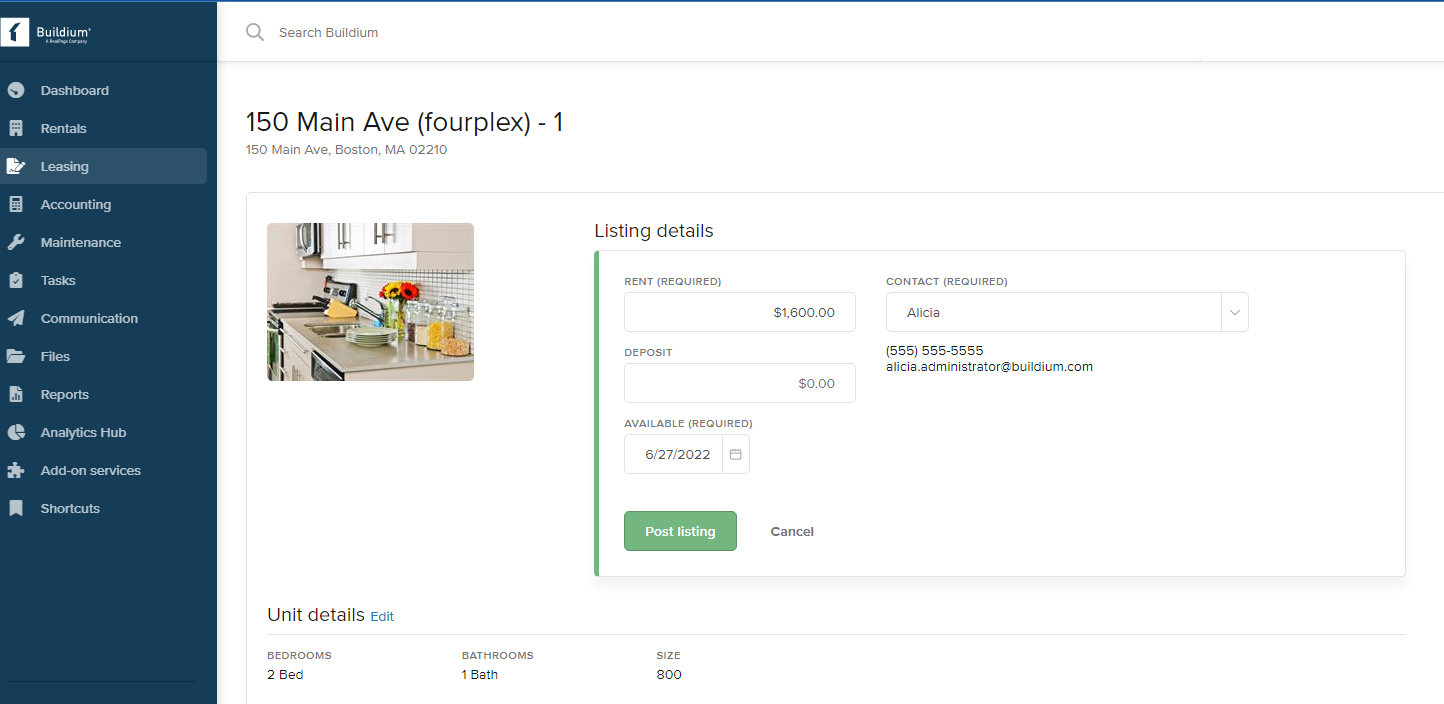Click the Buildium logo icon
This screenshot has width=1444, height=704.
tap(16, 32)
